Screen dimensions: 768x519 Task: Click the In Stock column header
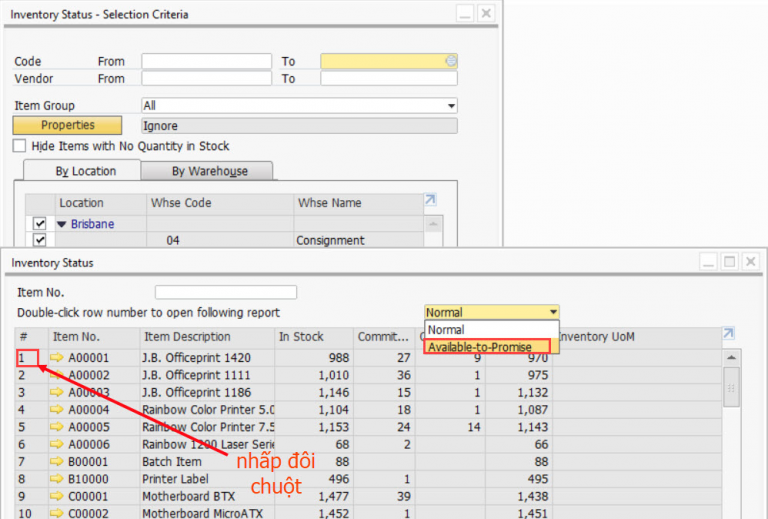point(314,337)
